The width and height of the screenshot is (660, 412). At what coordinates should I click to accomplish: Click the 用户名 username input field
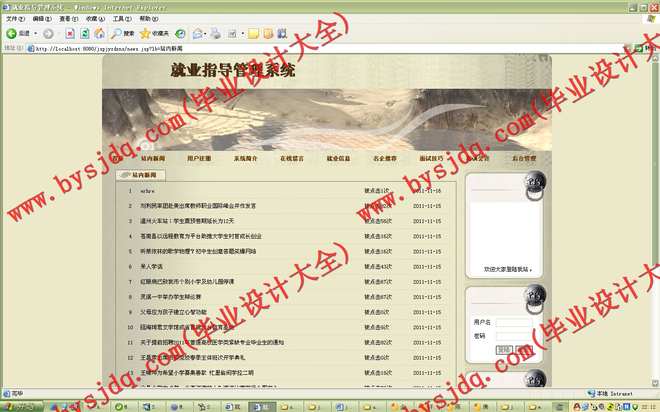[x=514, y=322]
